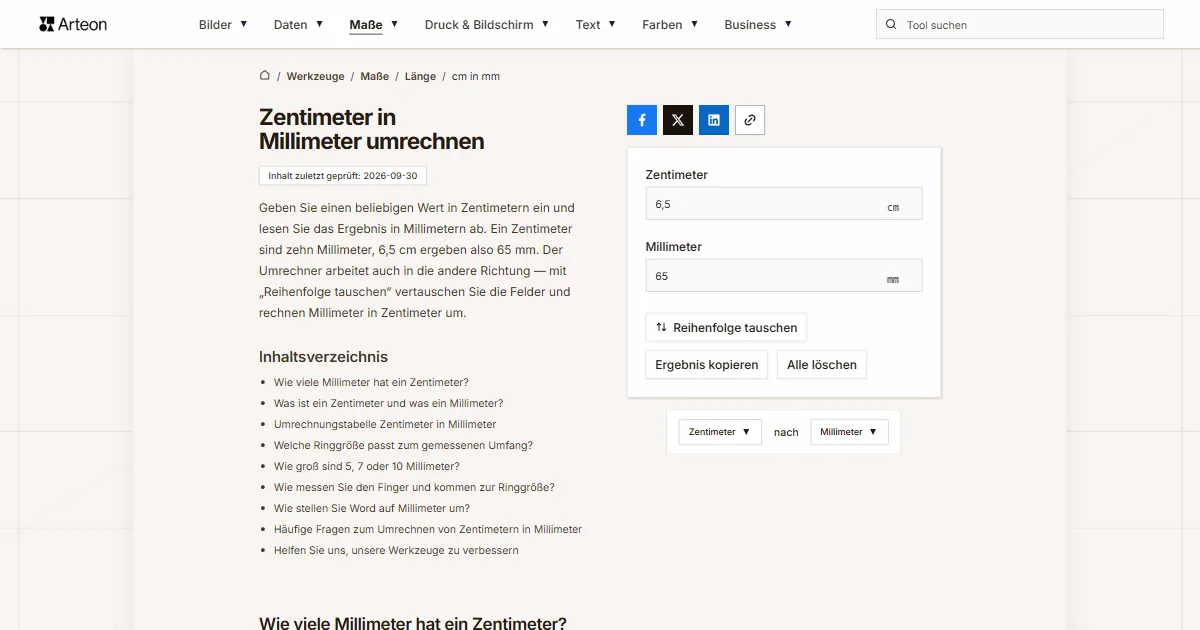Click Alle löschen button

[822, 365]
